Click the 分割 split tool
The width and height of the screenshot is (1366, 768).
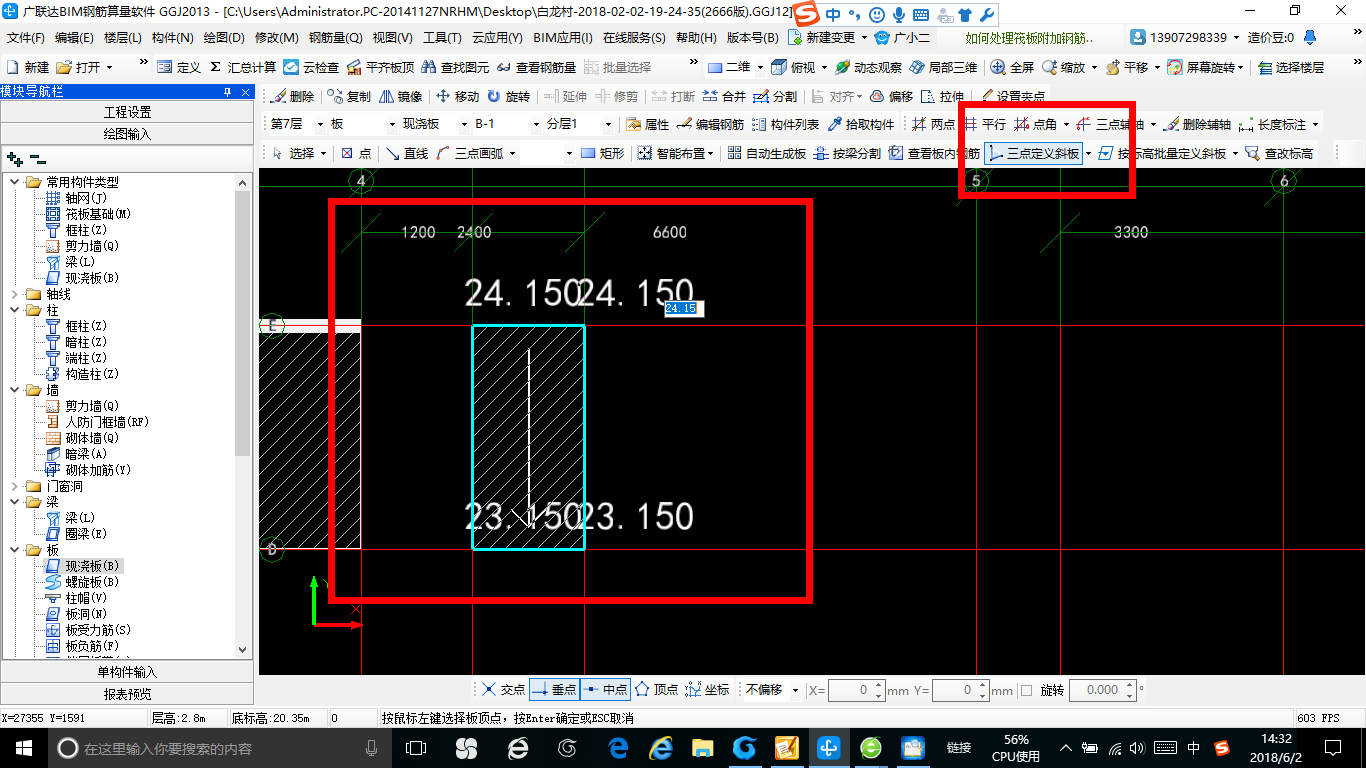point(775,97)
